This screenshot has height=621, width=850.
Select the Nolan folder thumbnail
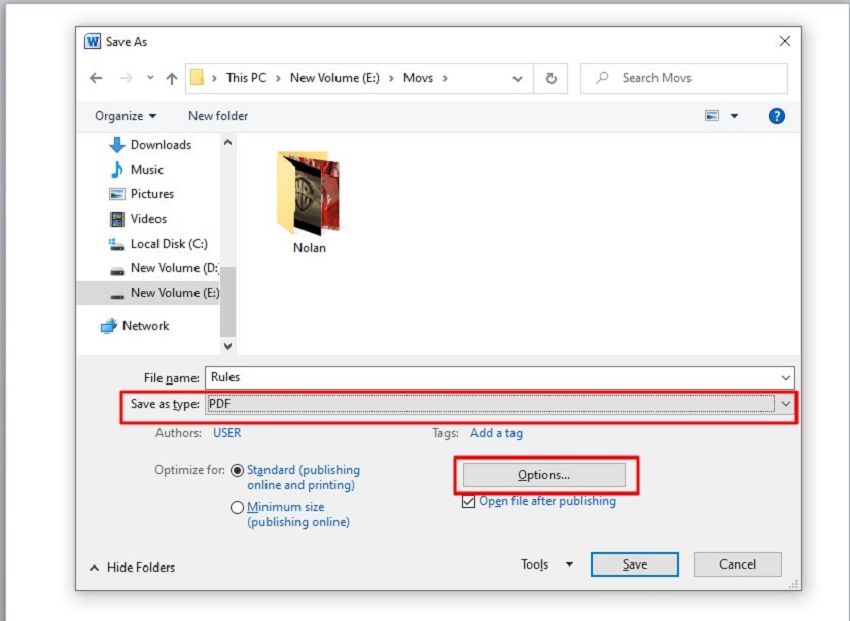309,193
